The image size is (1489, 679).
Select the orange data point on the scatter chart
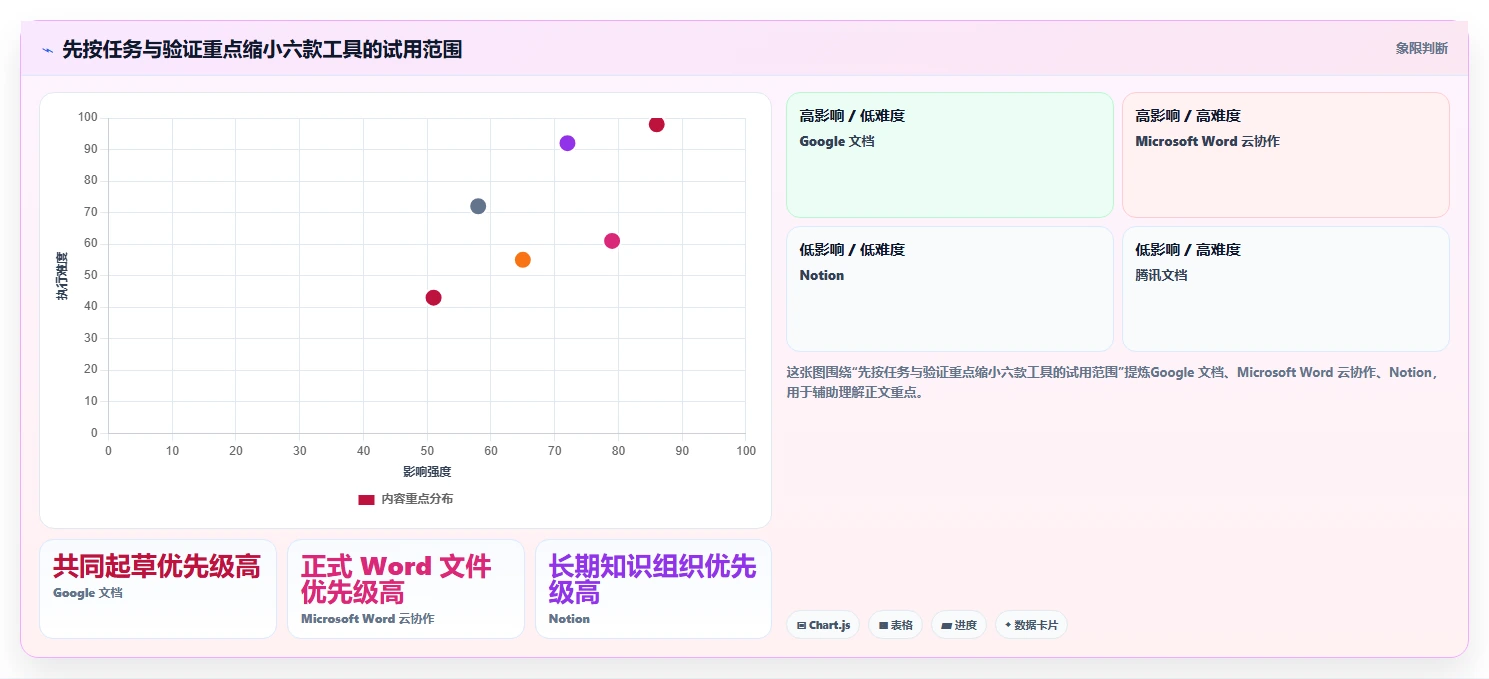click(522, 260)
